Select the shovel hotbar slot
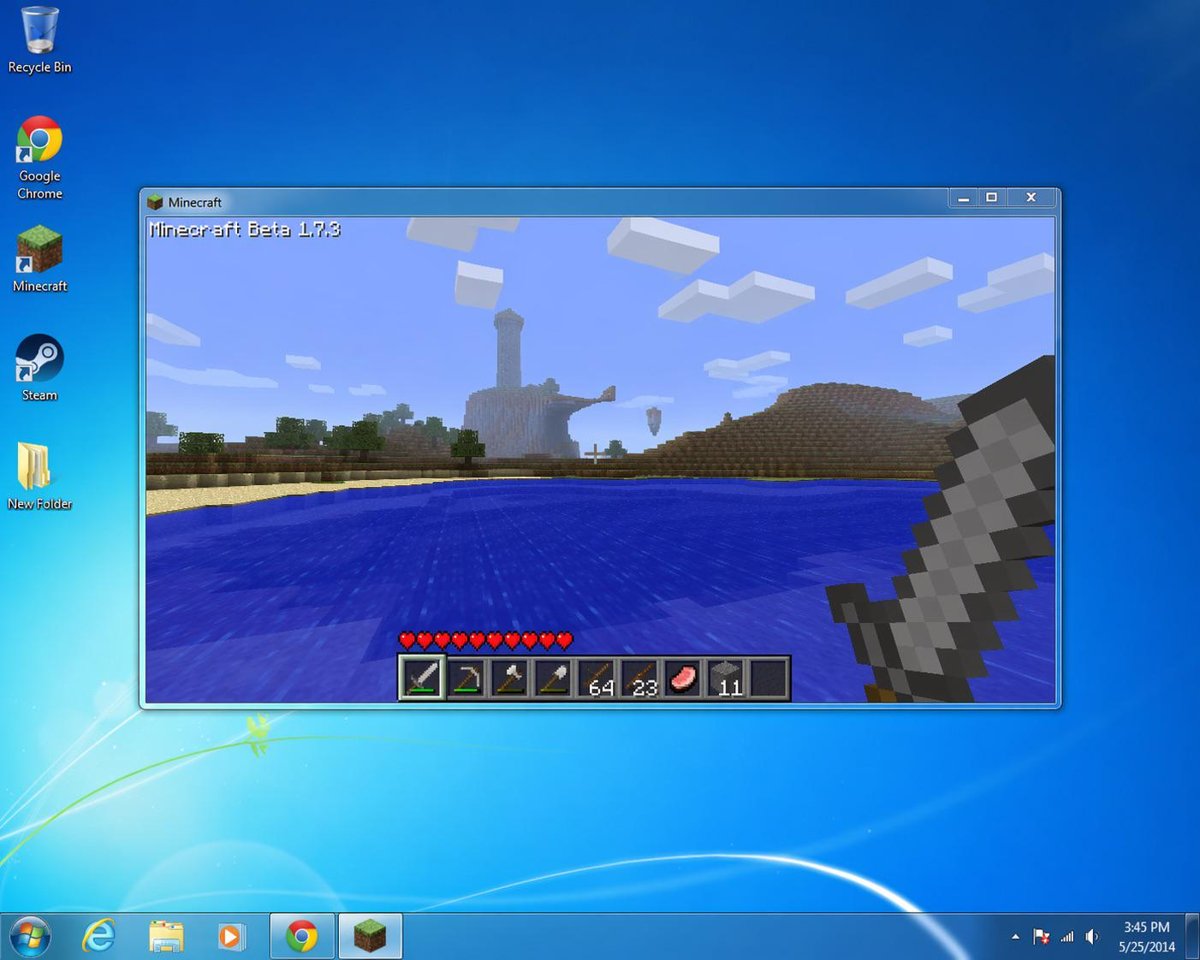 tap(552, 678)
